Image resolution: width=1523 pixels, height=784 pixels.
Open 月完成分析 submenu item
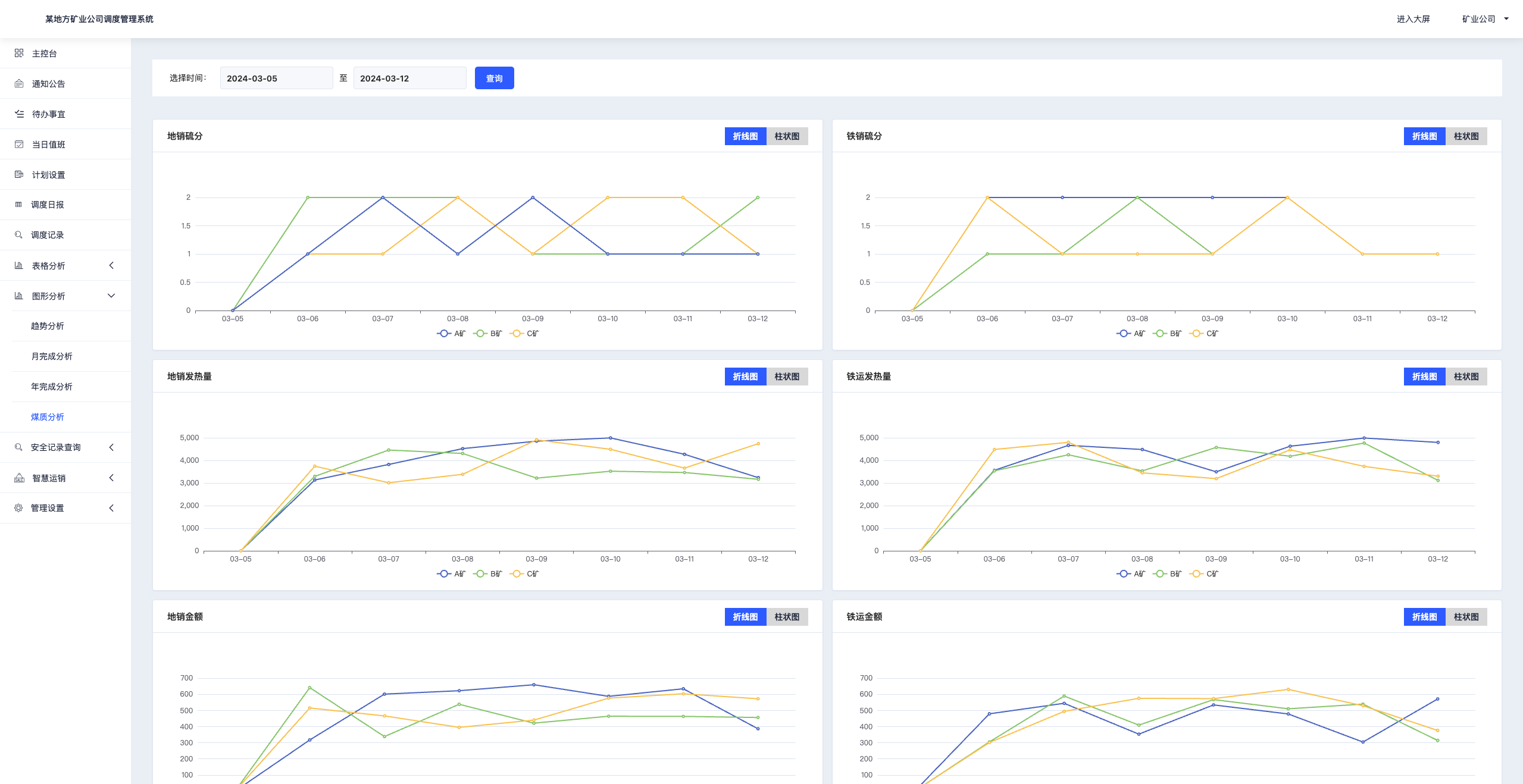coord(52,356)
